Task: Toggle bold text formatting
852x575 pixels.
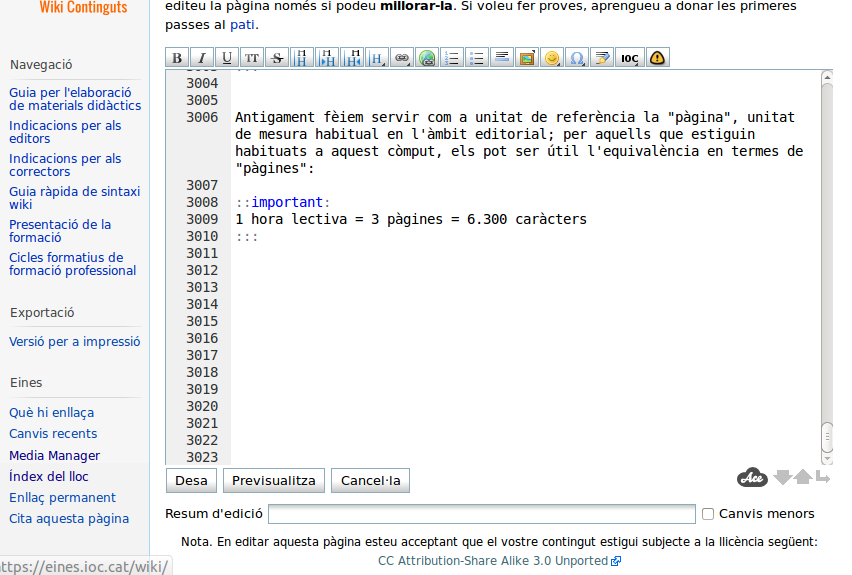Action: click(177, 58)
